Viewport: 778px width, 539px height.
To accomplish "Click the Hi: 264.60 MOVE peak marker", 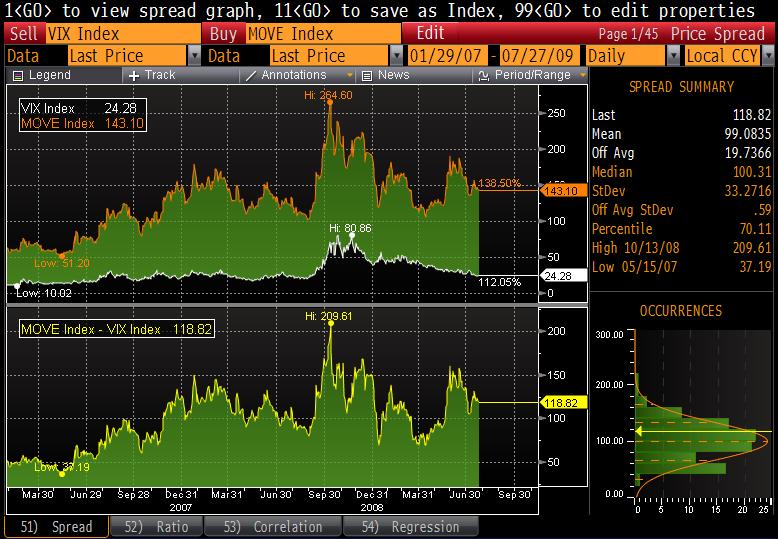I will [330, 102].
